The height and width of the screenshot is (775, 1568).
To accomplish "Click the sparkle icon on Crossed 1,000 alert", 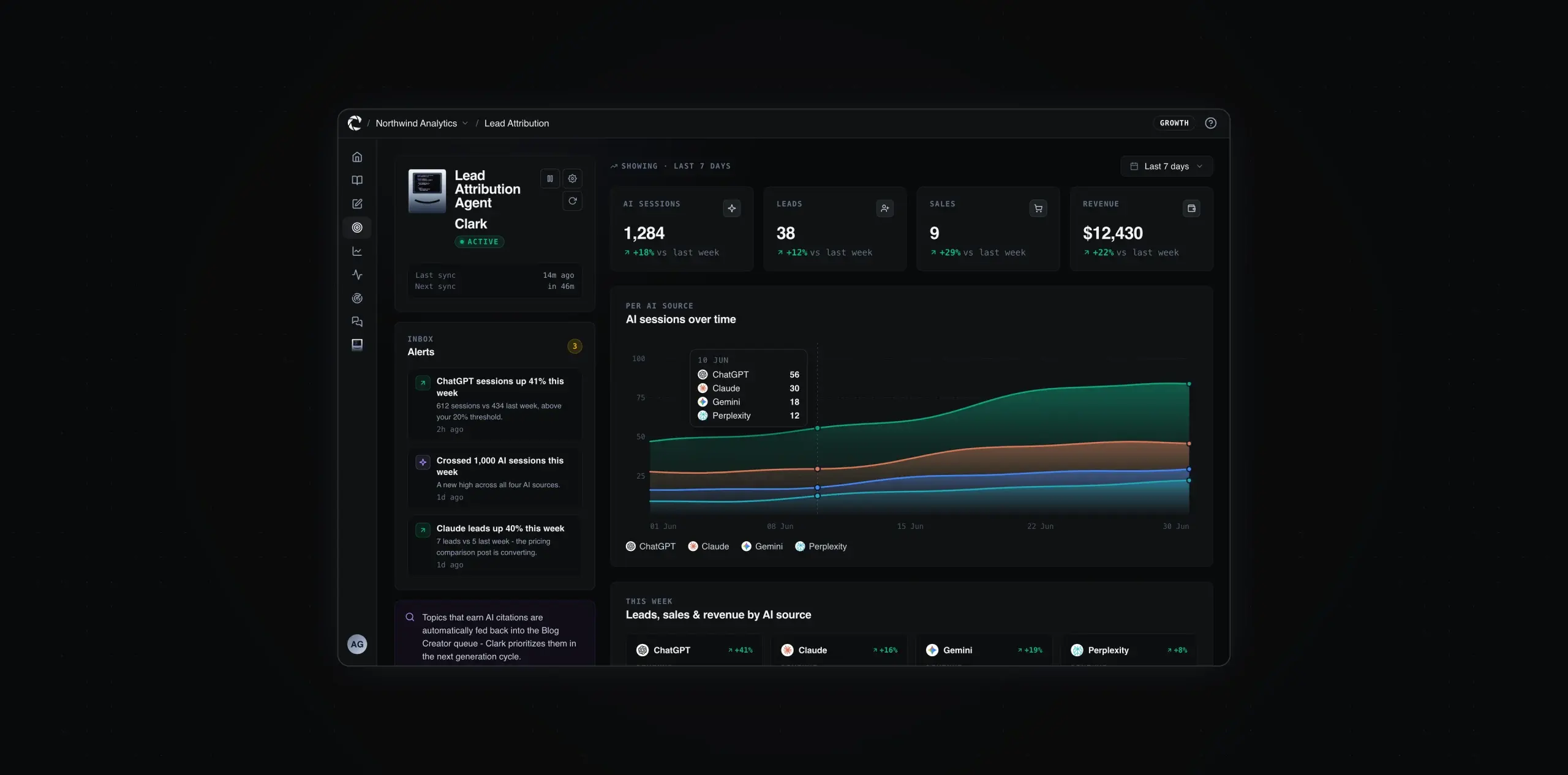I will 423,462.
